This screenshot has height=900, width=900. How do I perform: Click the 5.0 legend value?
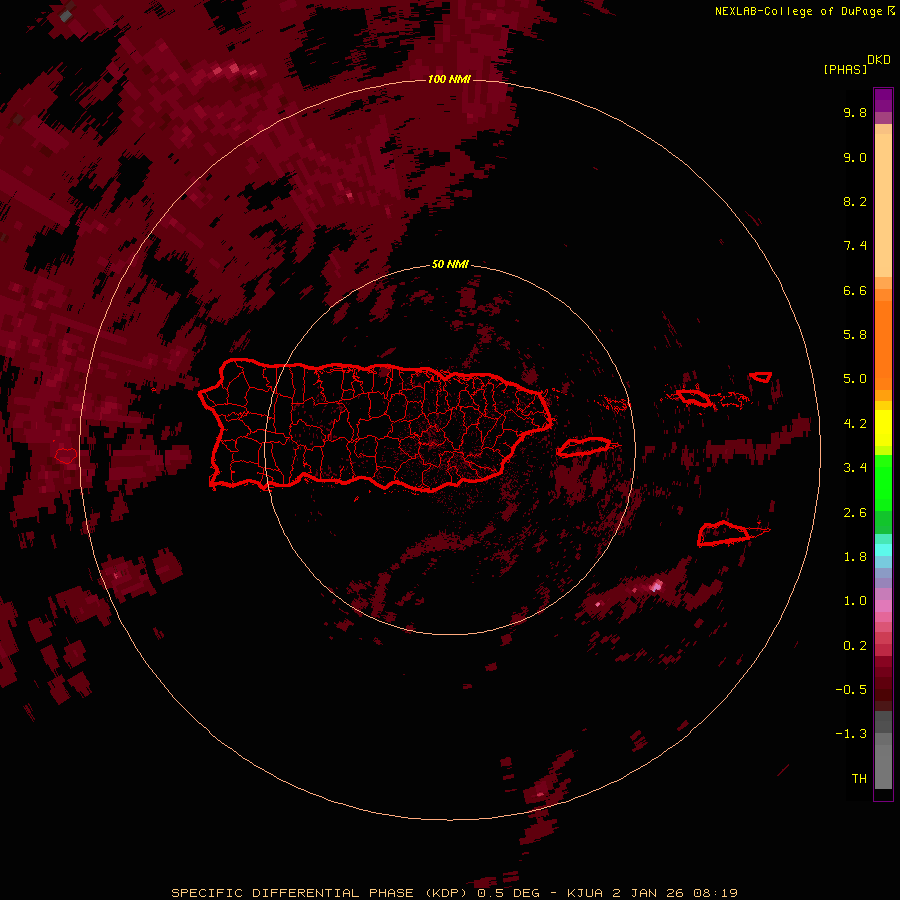point(855,379)
